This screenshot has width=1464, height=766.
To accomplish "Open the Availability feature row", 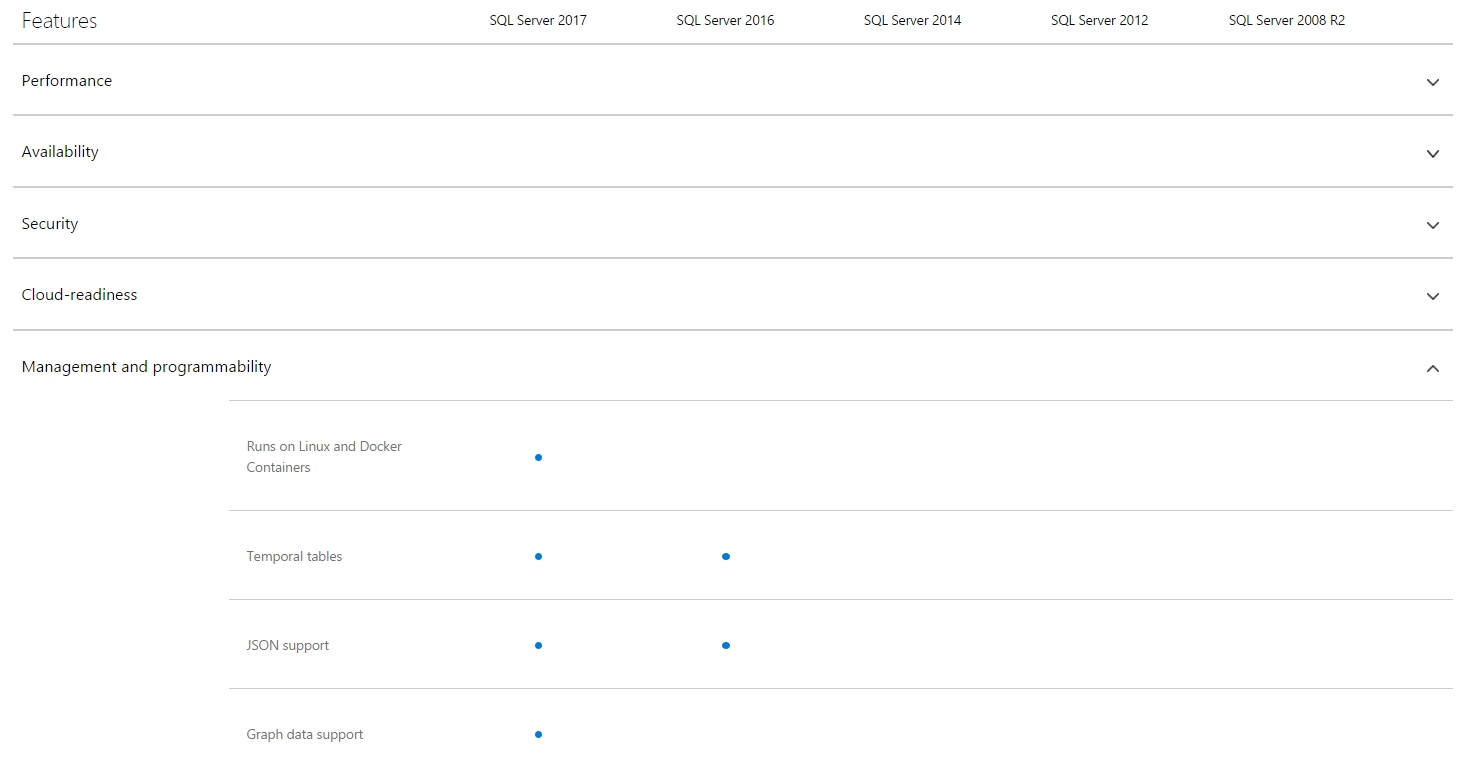I will [x=732, y=152].
